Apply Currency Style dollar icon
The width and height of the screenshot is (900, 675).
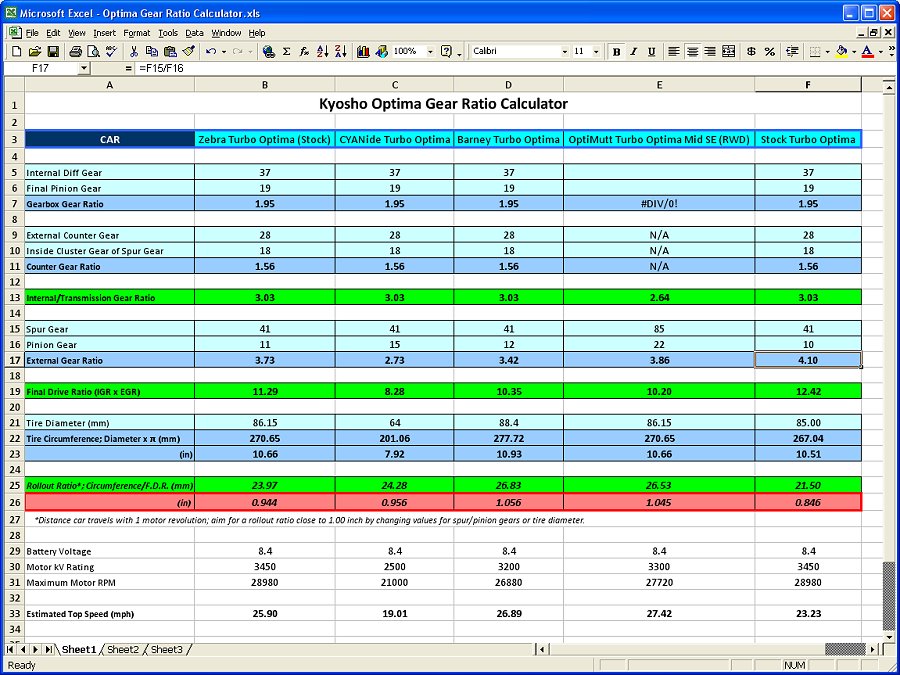pos(751,52)
